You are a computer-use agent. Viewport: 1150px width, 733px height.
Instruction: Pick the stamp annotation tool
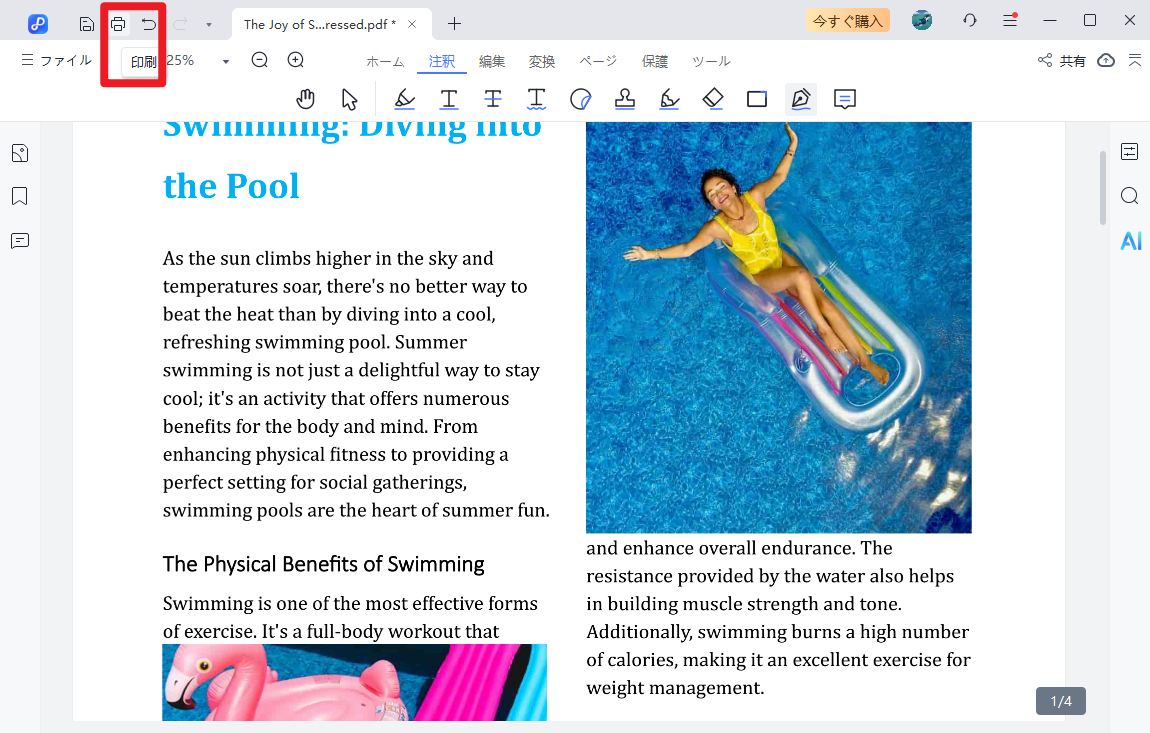pos(625,99)
